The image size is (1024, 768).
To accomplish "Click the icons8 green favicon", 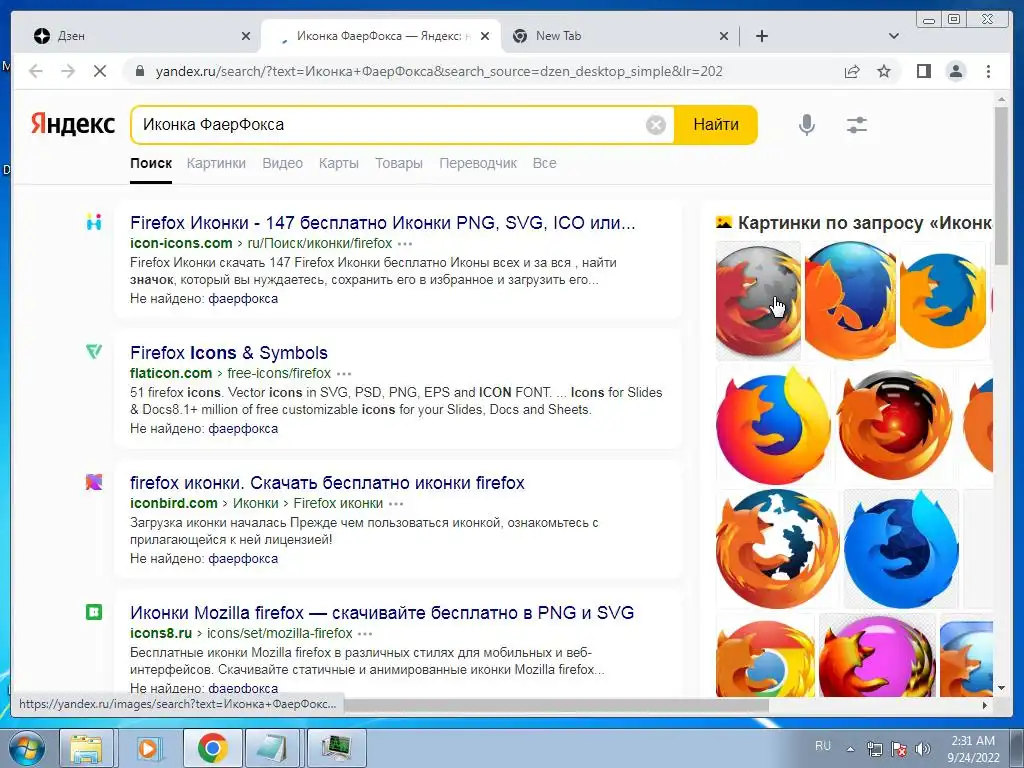I will tap(94, 612).
